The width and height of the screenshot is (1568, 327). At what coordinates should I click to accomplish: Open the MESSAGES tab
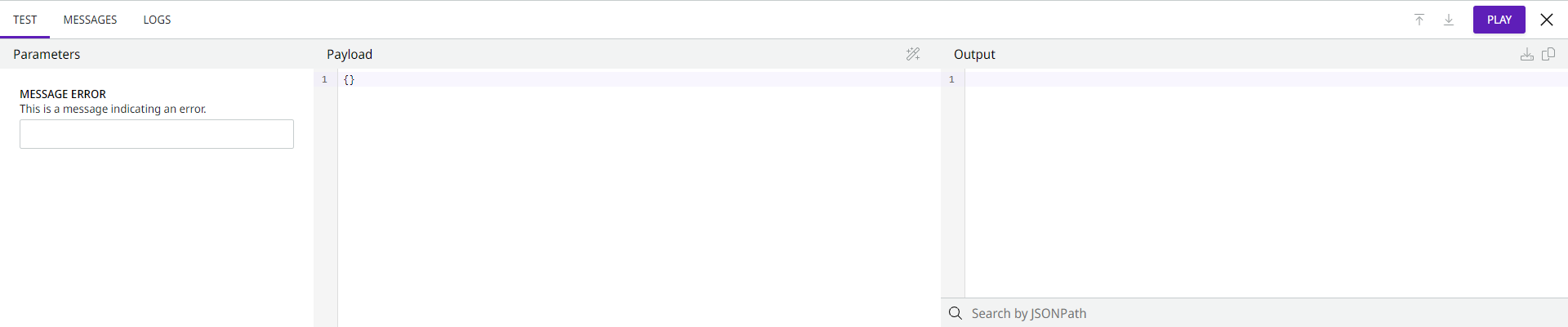tap(90, 20)
